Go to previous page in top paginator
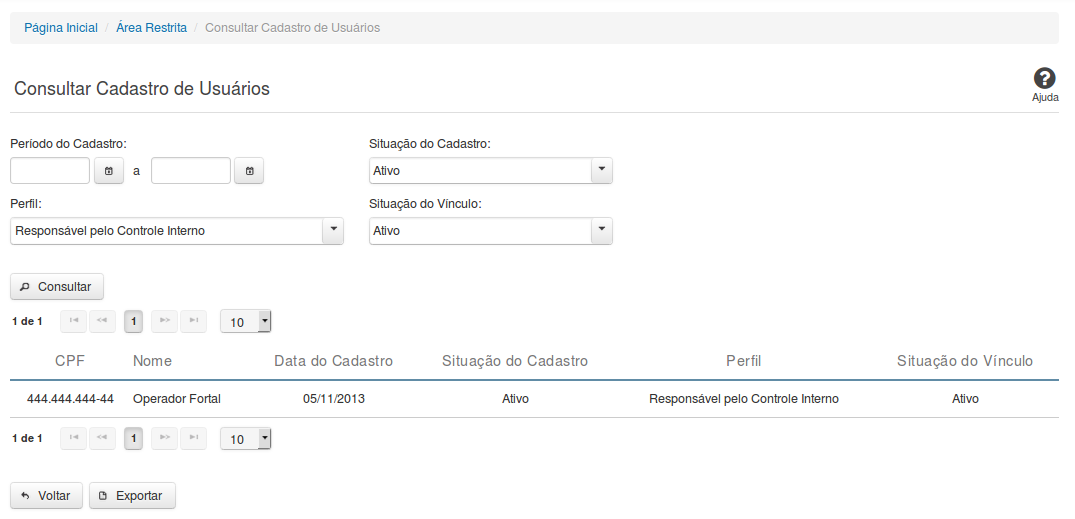This screenshot has height=519, width=1075. 102,321
